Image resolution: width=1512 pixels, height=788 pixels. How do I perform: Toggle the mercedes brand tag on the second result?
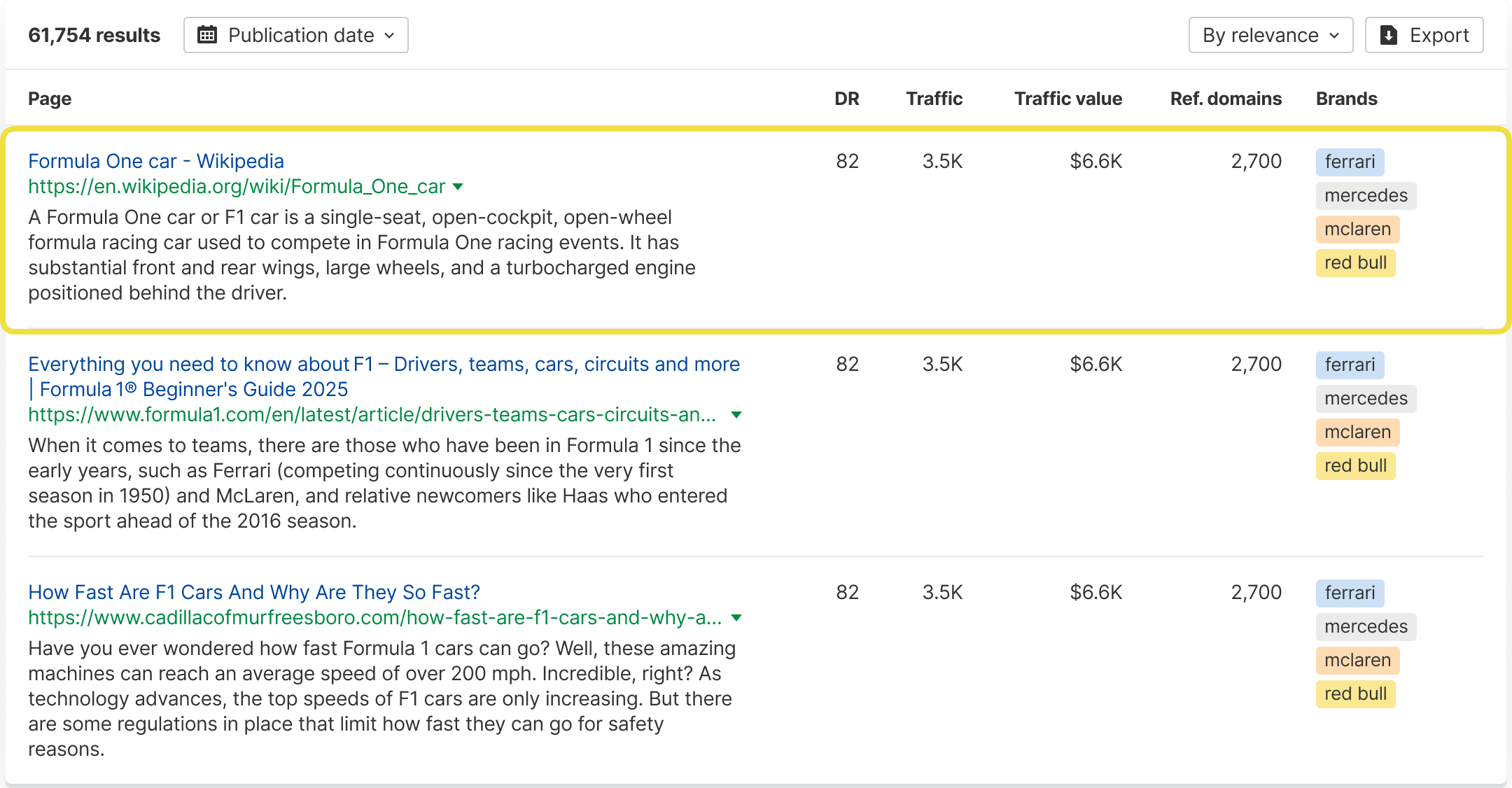(1366, 398)
